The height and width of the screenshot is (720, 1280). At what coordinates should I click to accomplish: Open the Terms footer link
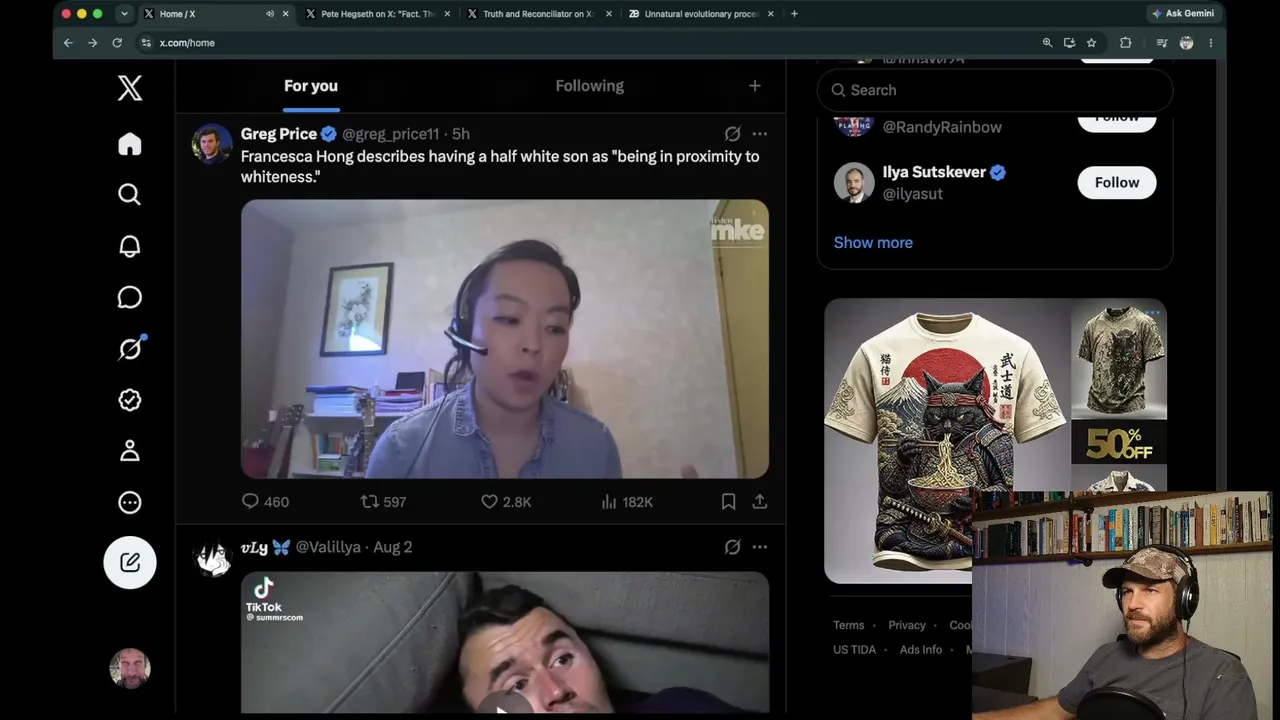848,625
